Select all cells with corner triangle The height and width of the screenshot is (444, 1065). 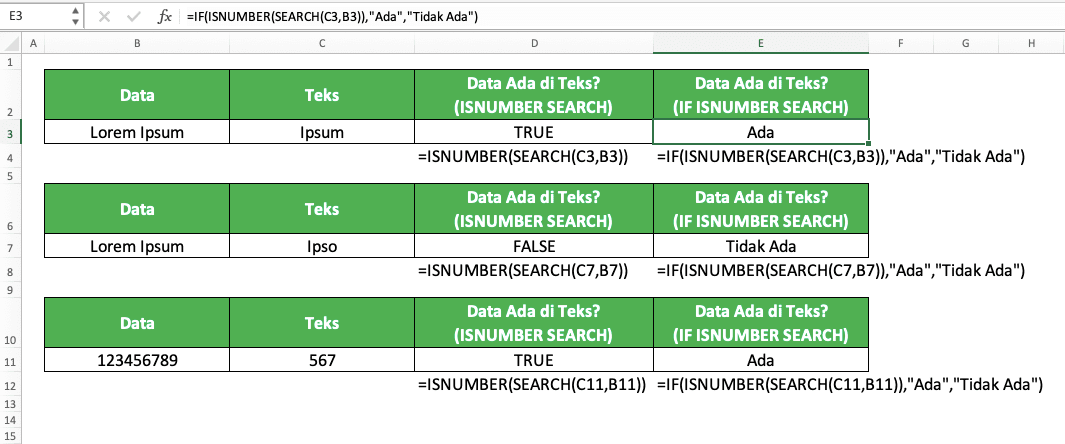coord(11,44)
